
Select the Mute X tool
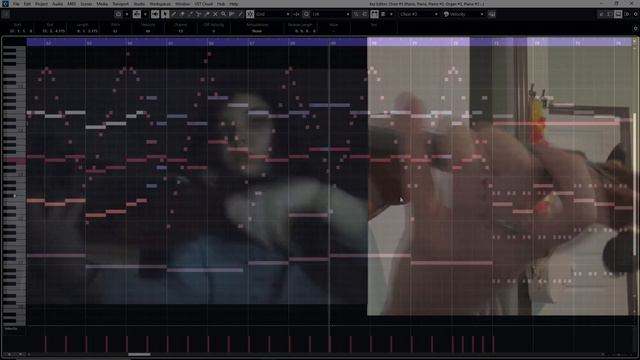215,14
